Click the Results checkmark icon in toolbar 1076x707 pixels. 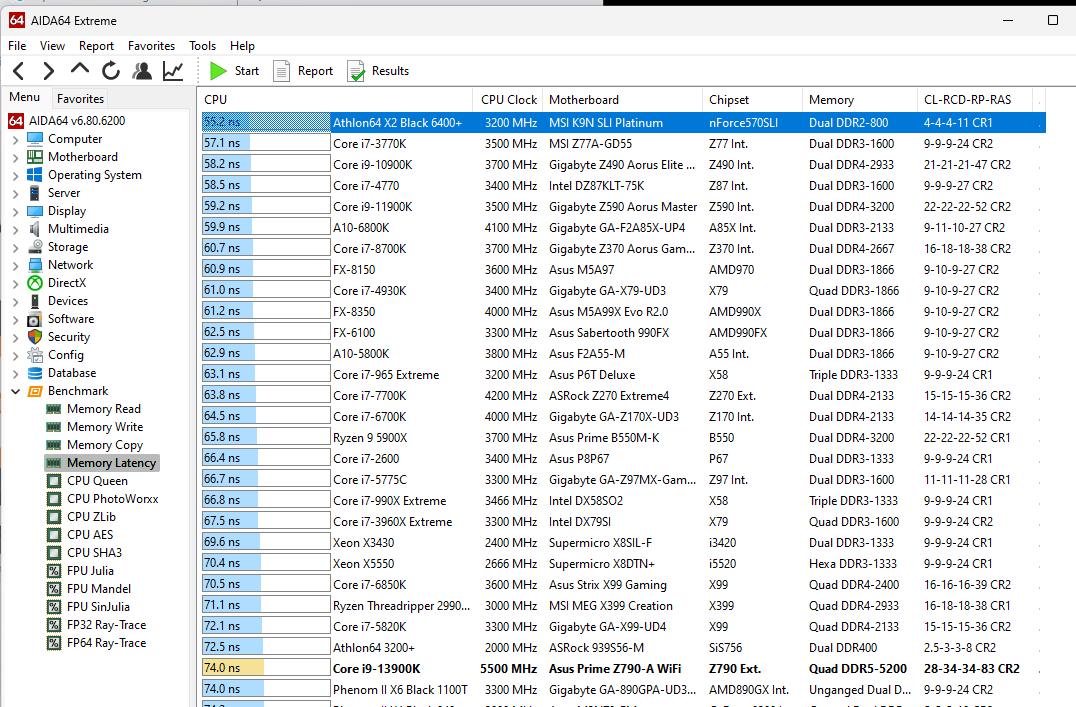tap(355, 71)
